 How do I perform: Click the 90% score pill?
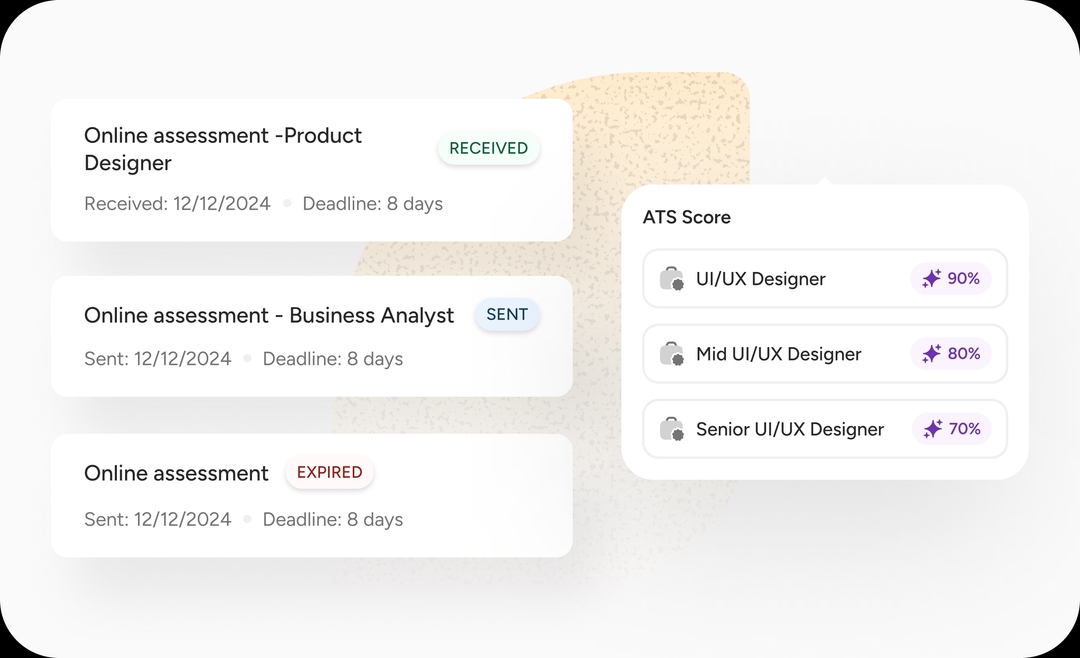951,279
